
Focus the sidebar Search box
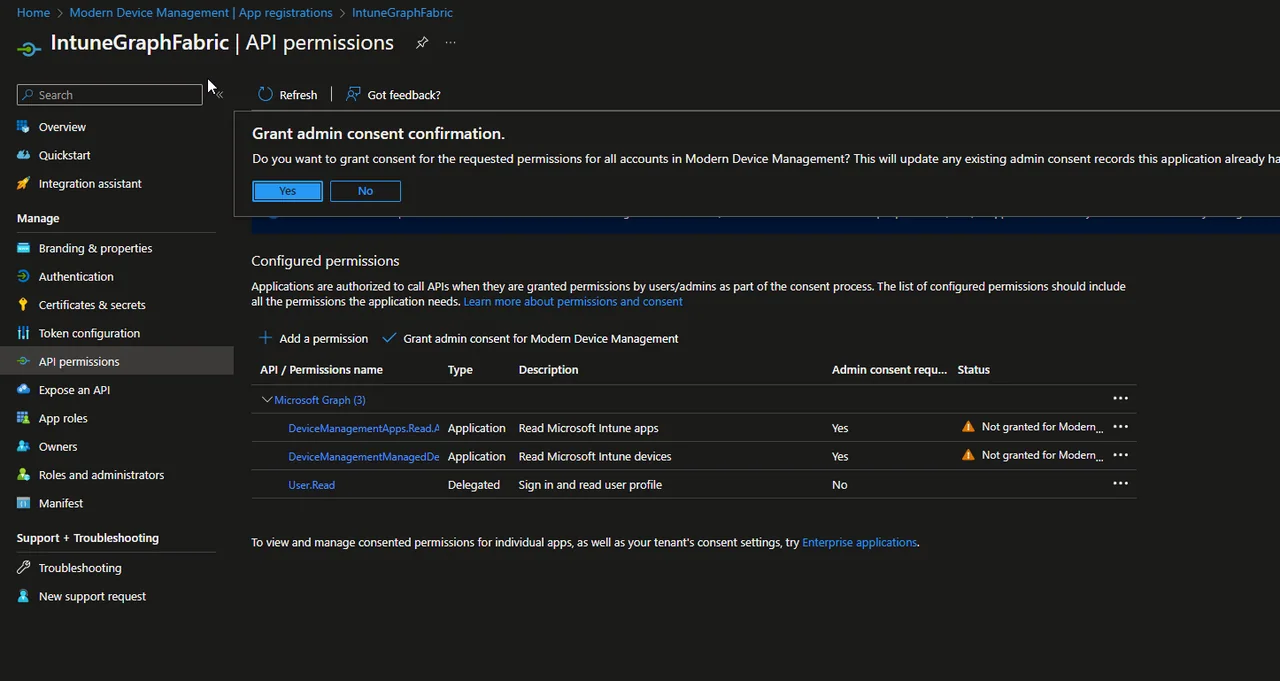(x=110, y=94)
